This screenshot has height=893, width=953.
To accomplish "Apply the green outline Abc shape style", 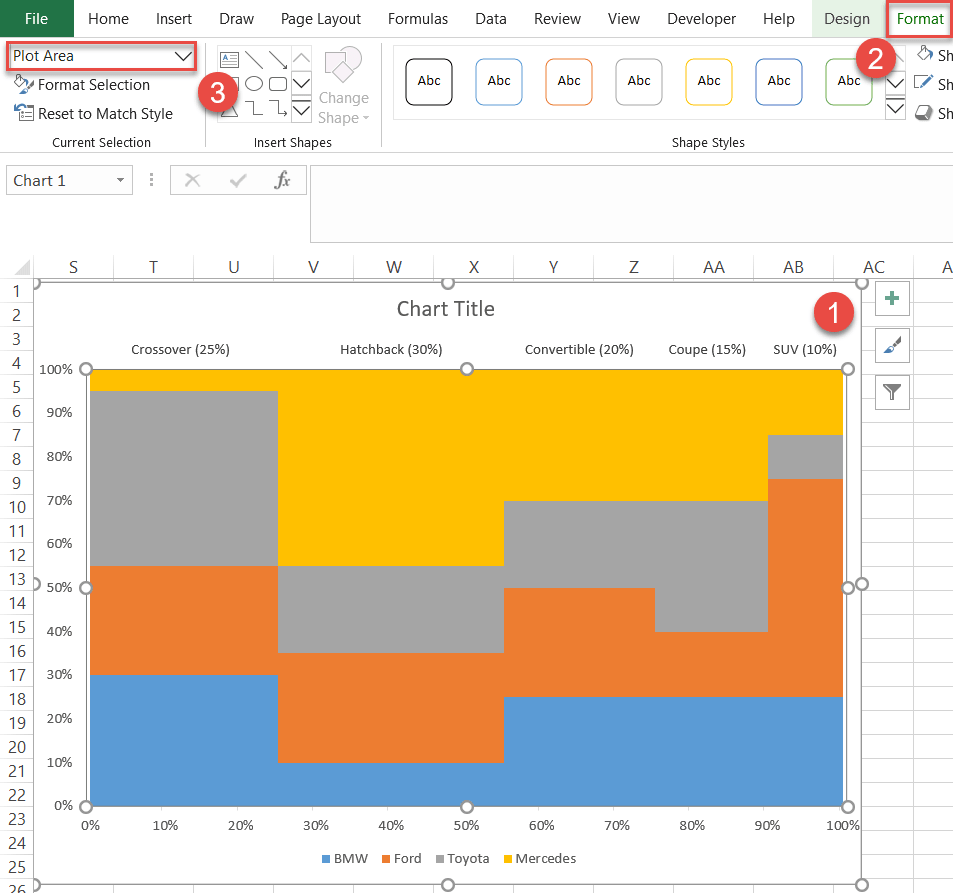I will (848, 81).
